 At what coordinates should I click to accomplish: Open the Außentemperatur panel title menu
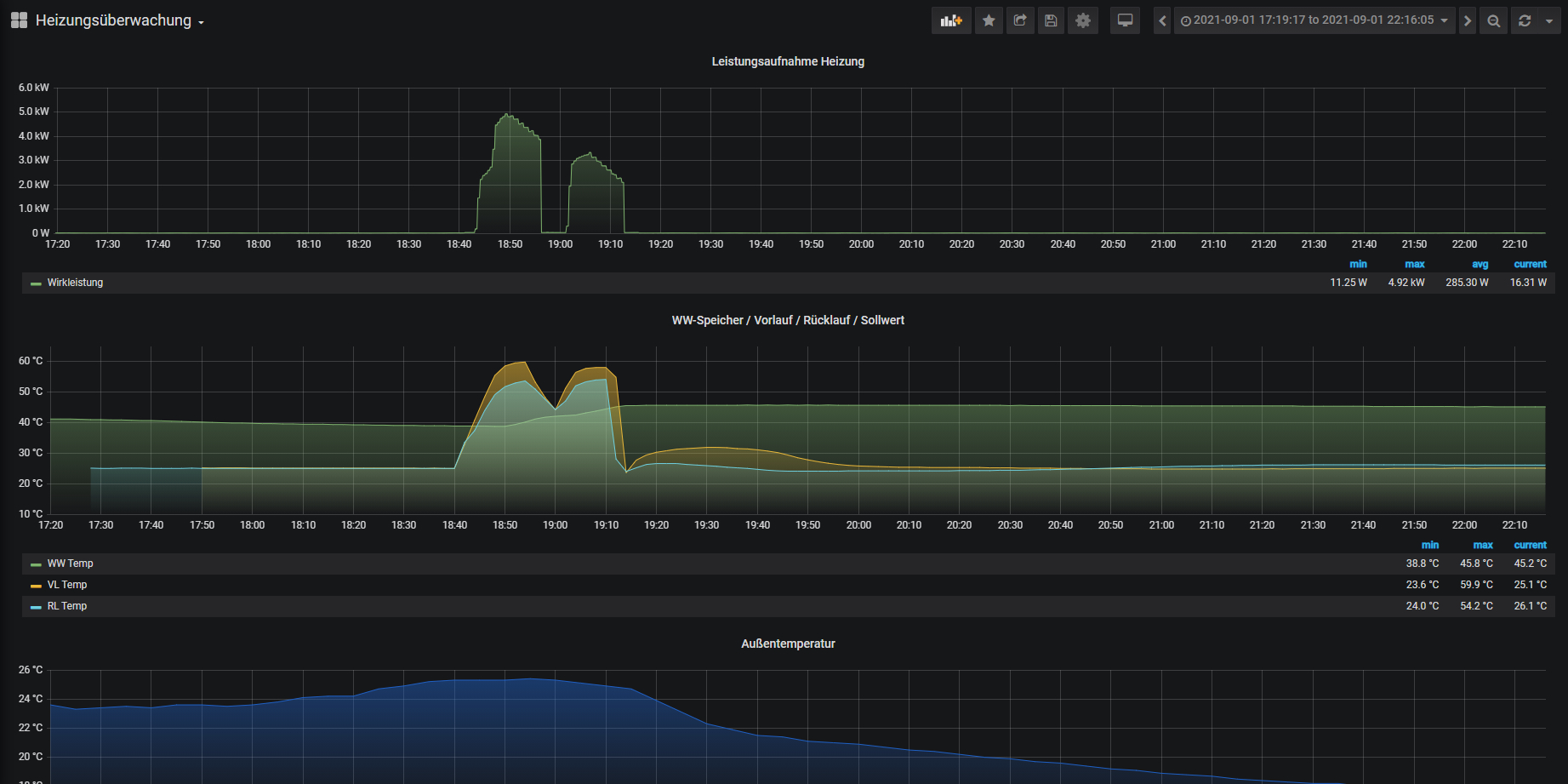788,644
